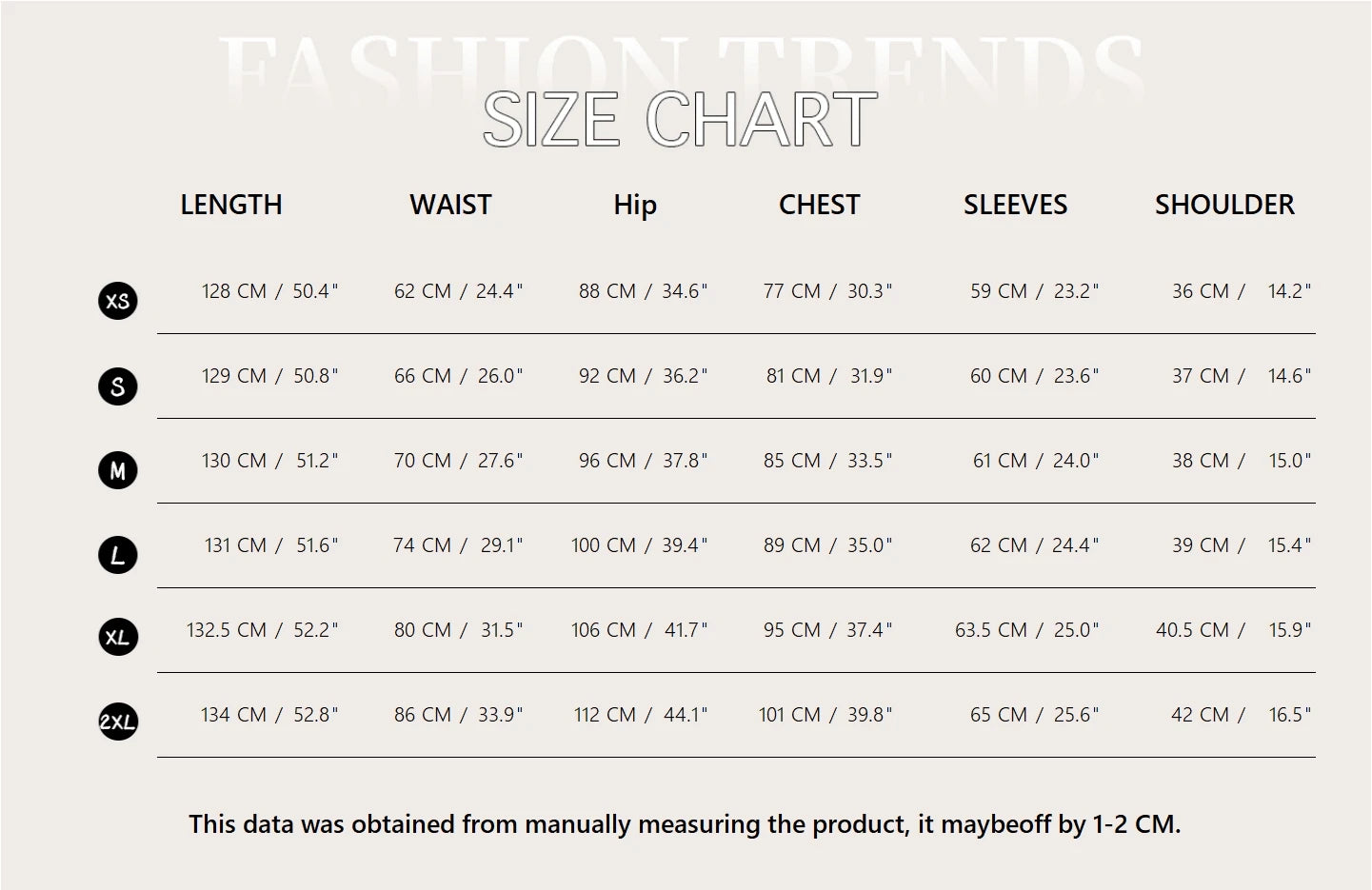Click the M size badge icon
Image resolution: width=1372 pixels, height=890 pixels.
tap(118, 470)
